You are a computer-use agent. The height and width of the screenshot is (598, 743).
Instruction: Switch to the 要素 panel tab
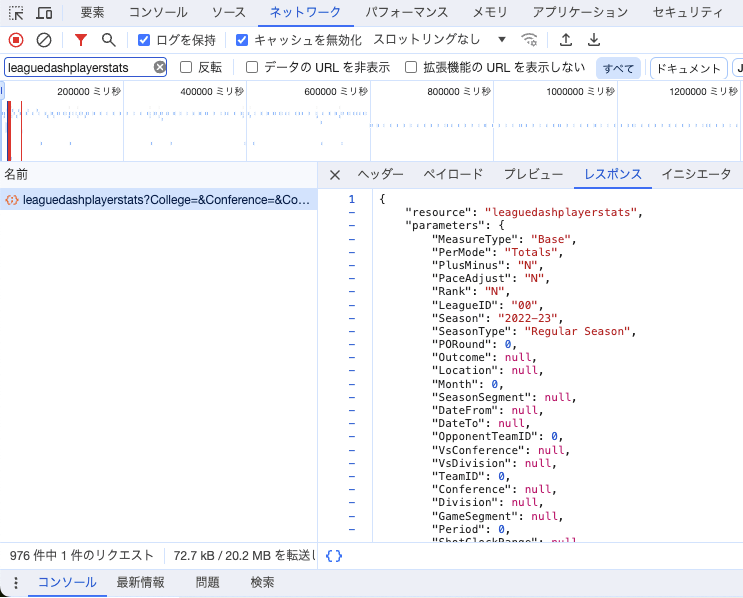click(92, 13)
